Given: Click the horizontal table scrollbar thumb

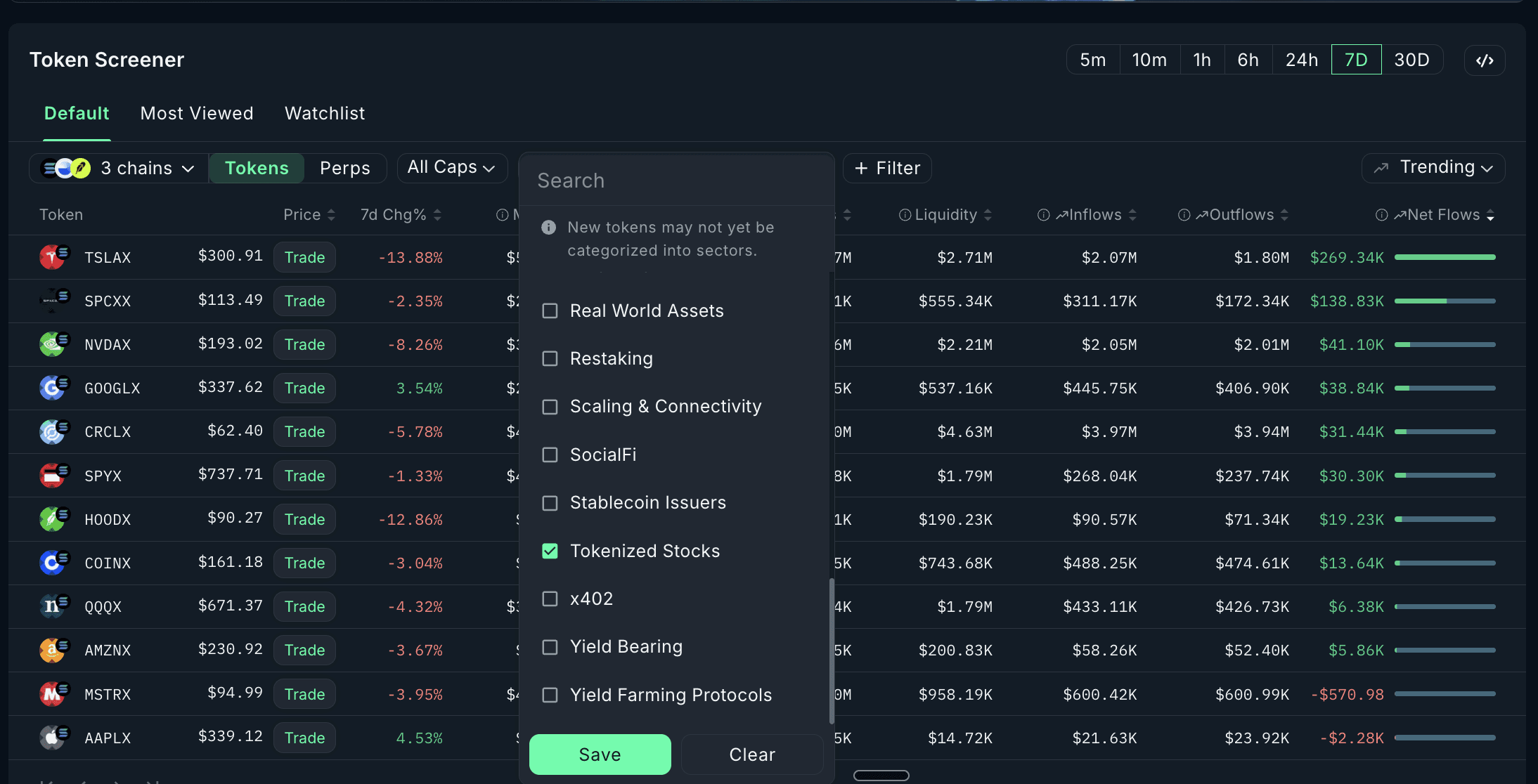Looking at the screenshot, I should point(881,776).
